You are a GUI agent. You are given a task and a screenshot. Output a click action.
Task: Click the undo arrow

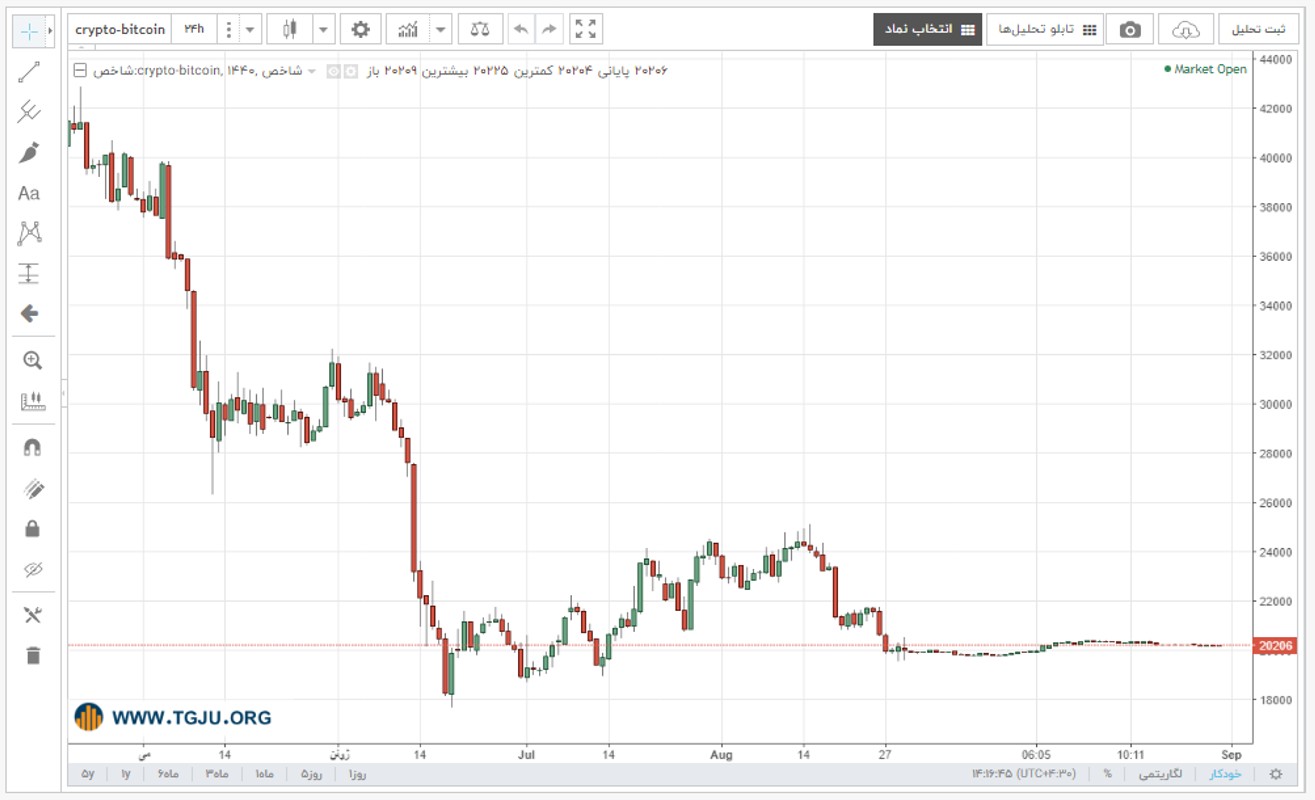[x=521, y=30]
